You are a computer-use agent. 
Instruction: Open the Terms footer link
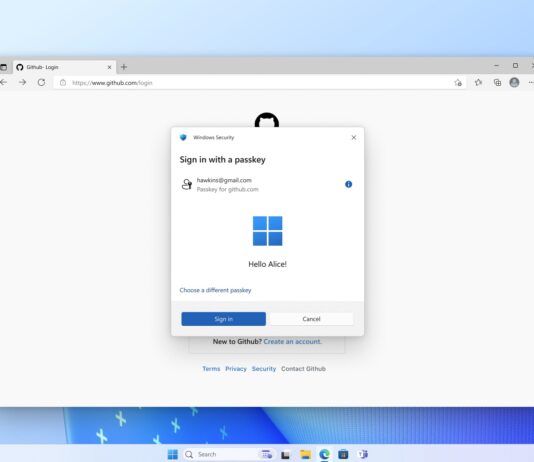pyautogui.click(x=211, y=369)
